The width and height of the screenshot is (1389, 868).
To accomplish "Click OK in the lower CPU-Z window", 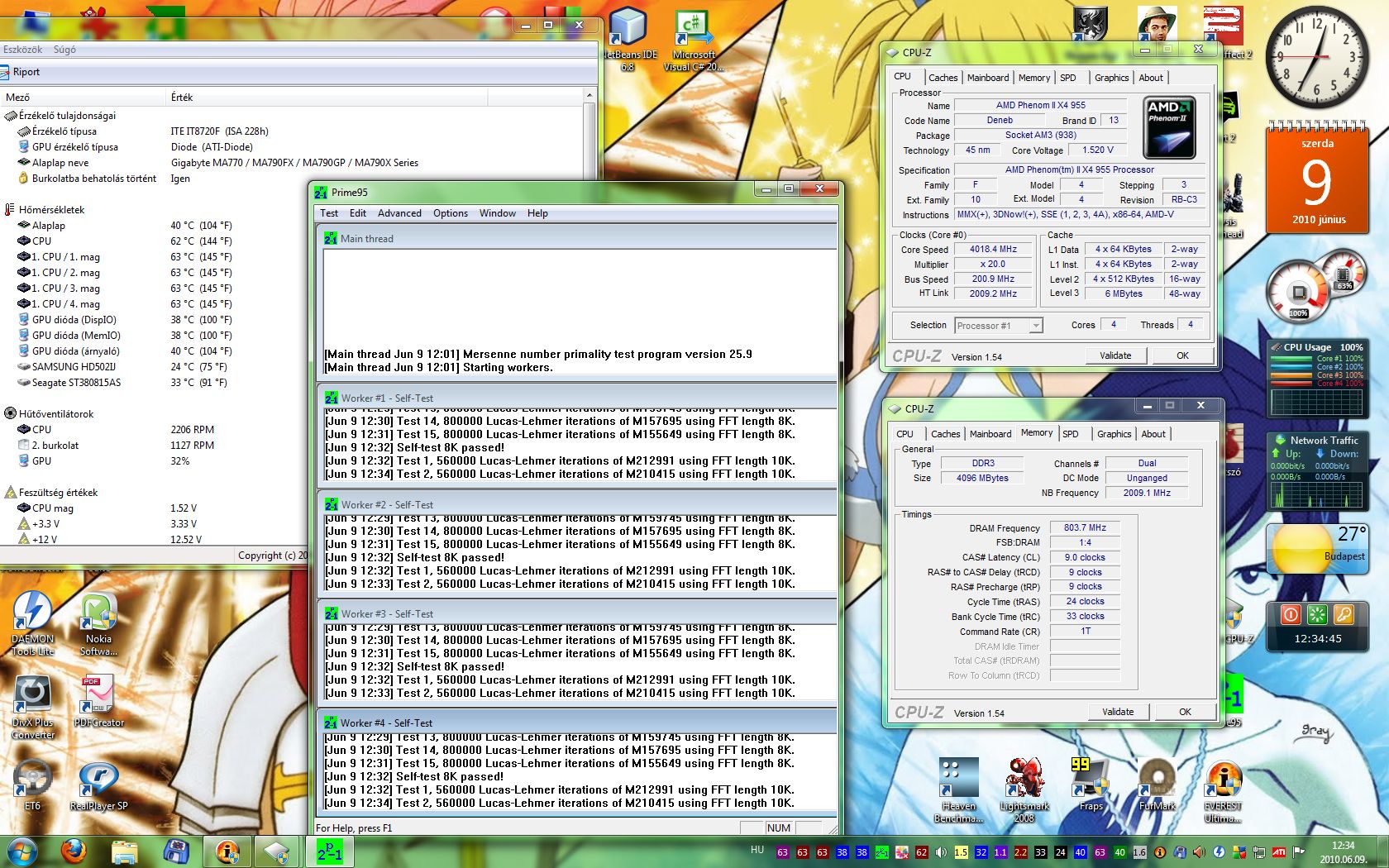I will 1185,712.
